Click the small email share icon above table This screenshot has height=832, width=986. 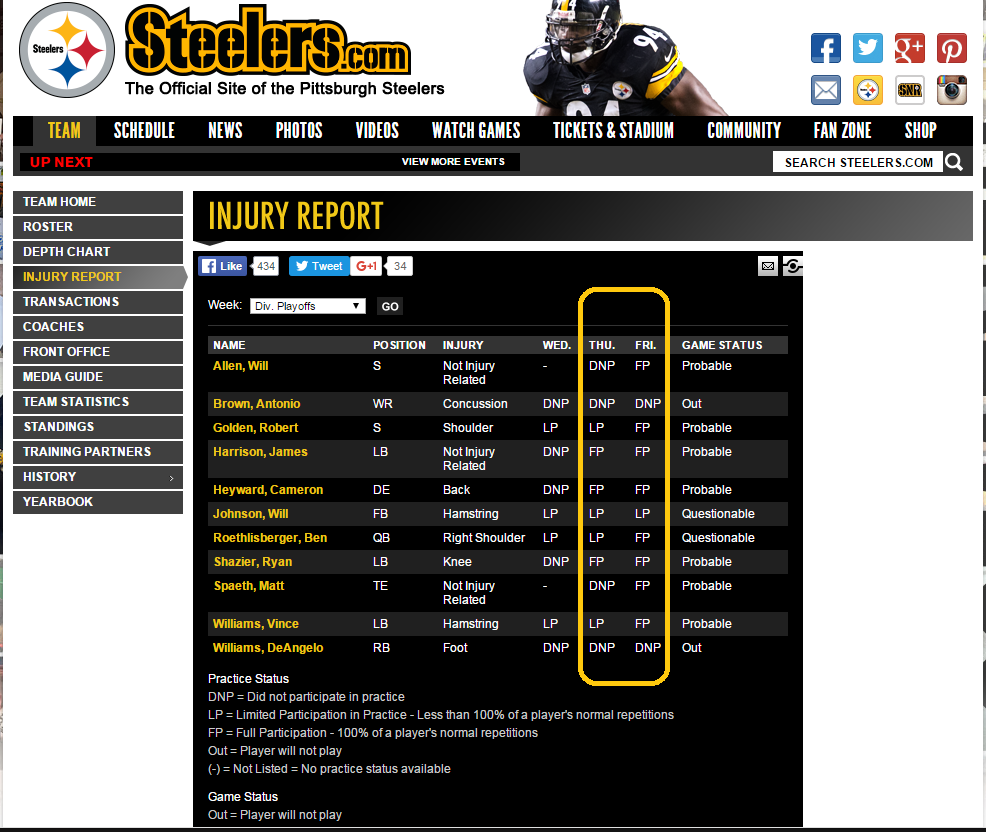(767, 266)
